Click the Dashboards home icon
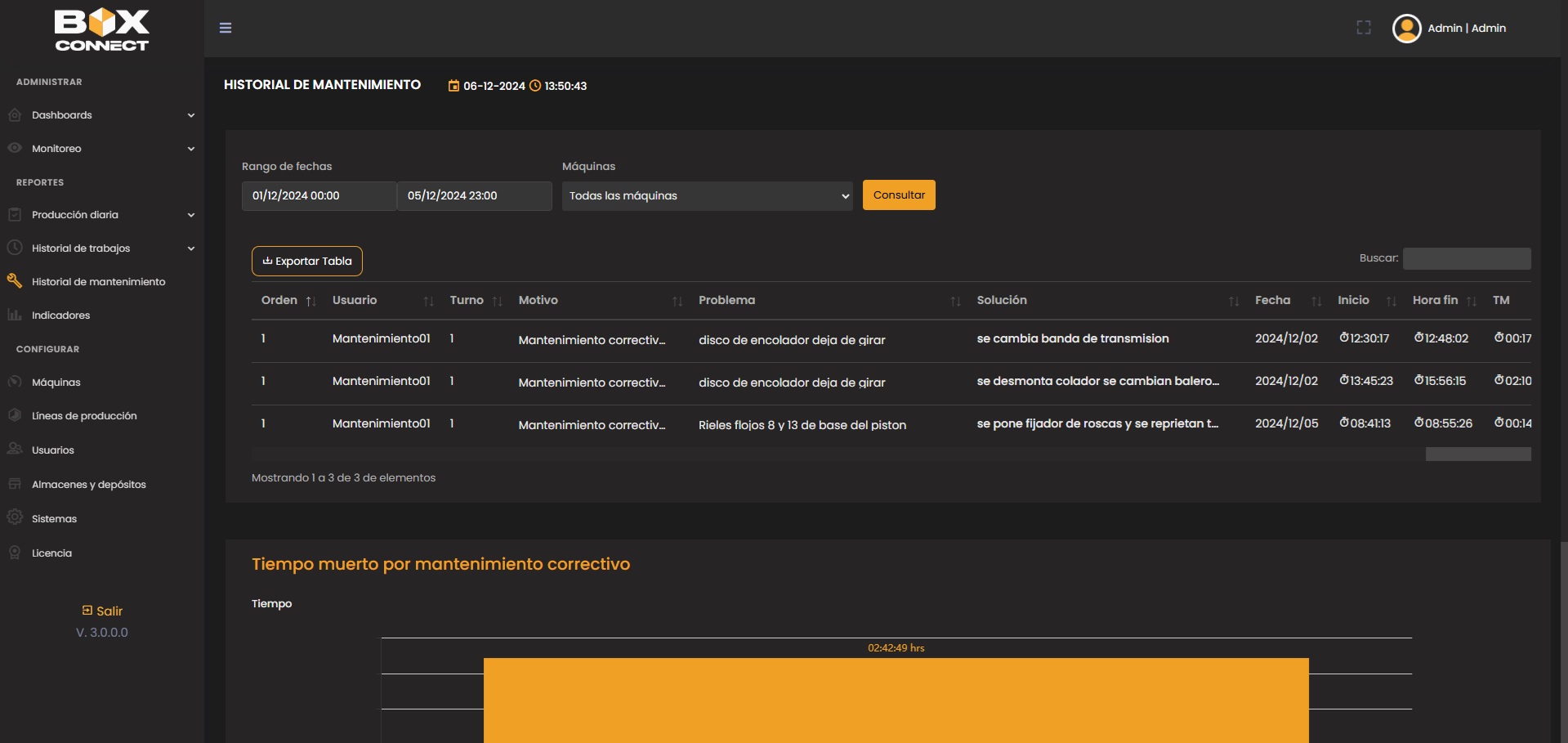The height and width of the screenshot is (743, 1568). [x=15, y=115]
